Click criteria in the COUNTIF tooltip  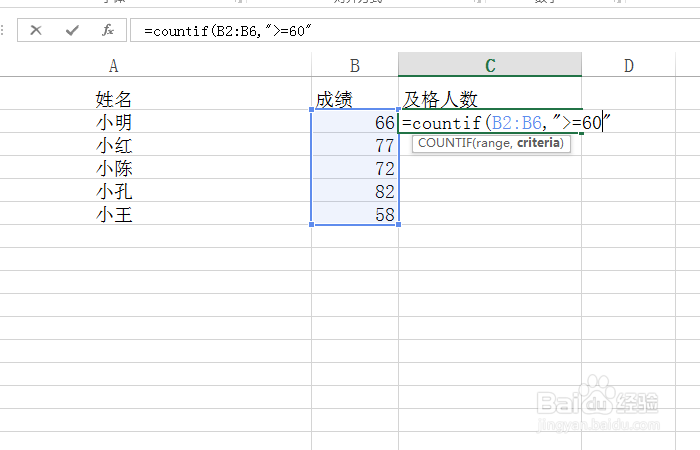(538, 143)
